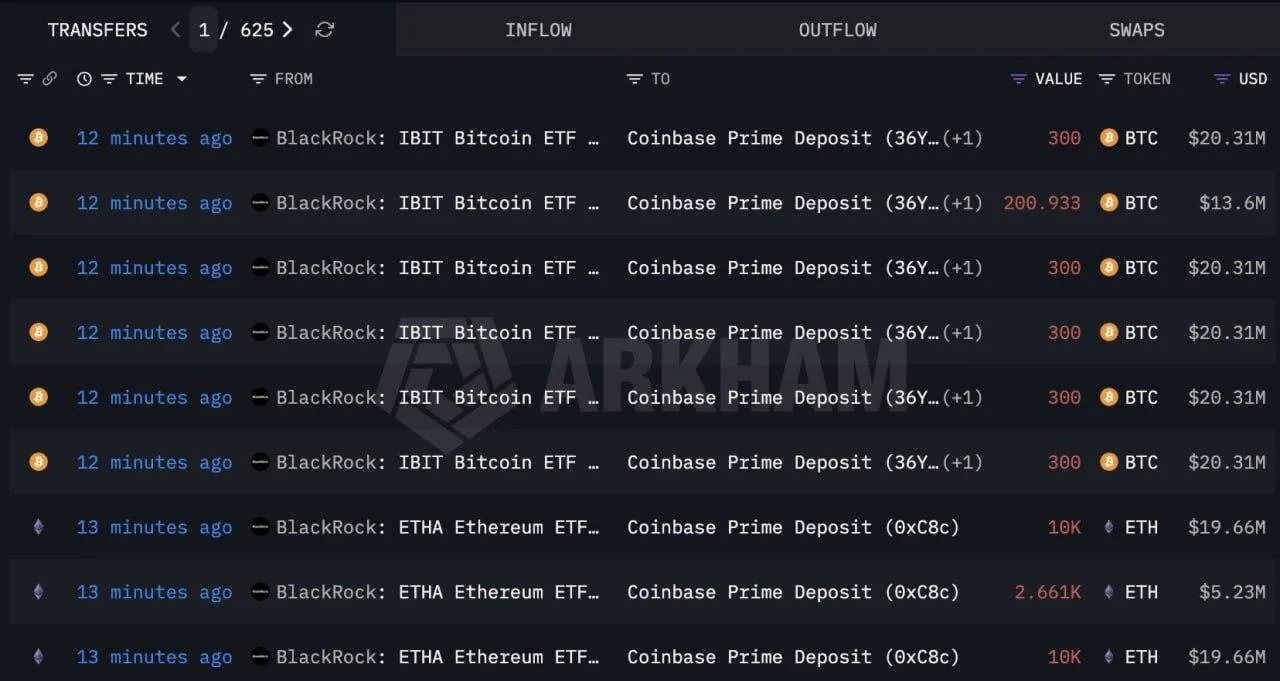Click the refresh transfers icon

324,30
